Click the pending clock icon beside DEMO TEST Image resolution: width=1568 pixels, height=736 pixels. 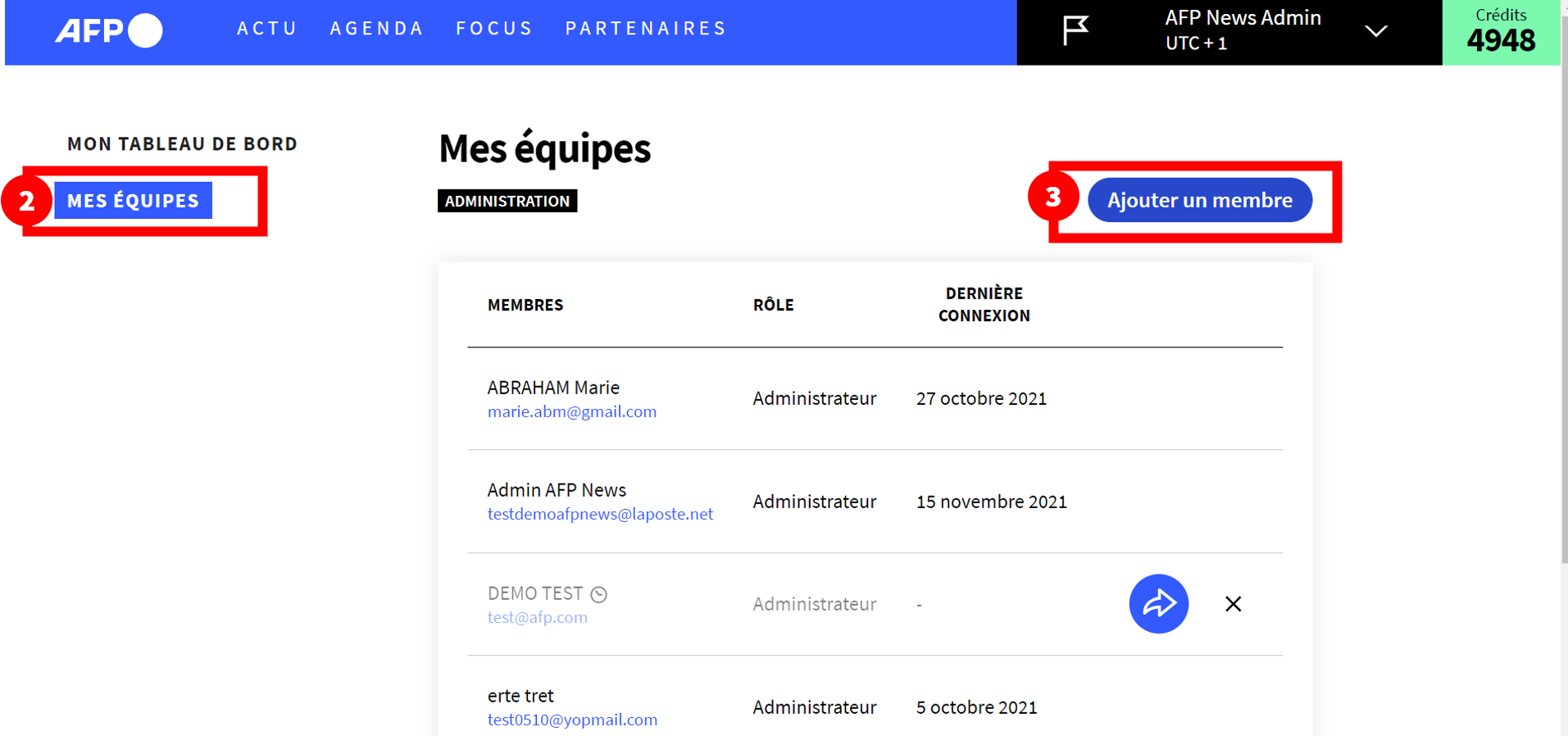(x=599, y=594)
